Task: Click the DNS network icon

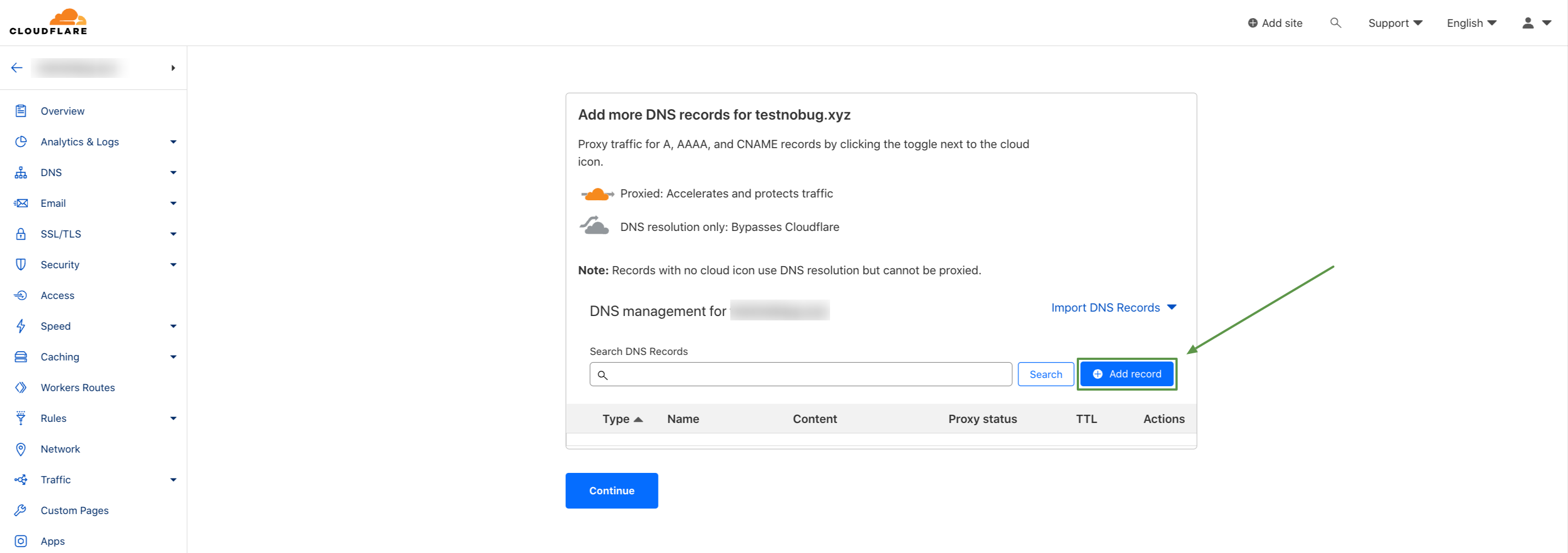Action: click(21, 172)
